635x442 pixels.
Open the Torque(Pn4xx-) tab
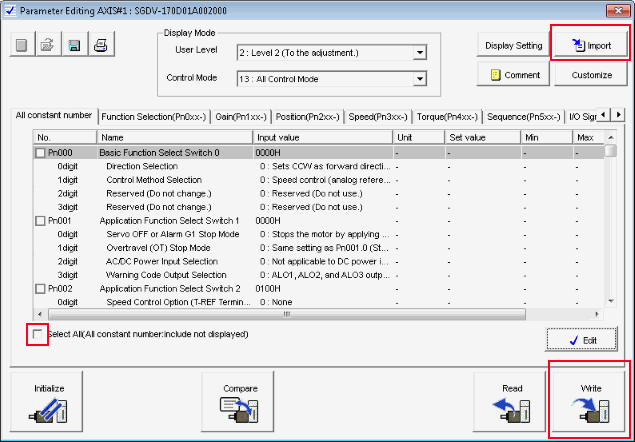[x=446, y=117]
